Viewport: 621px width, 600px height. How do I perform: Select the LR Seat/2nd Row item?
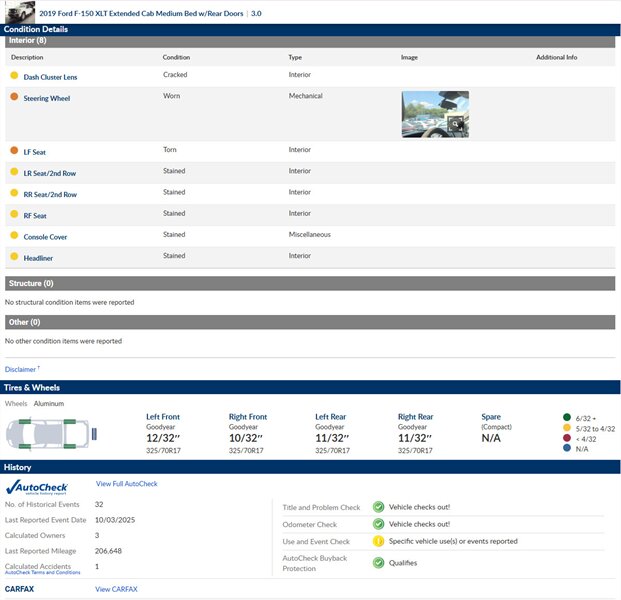[x=50, y=173]
